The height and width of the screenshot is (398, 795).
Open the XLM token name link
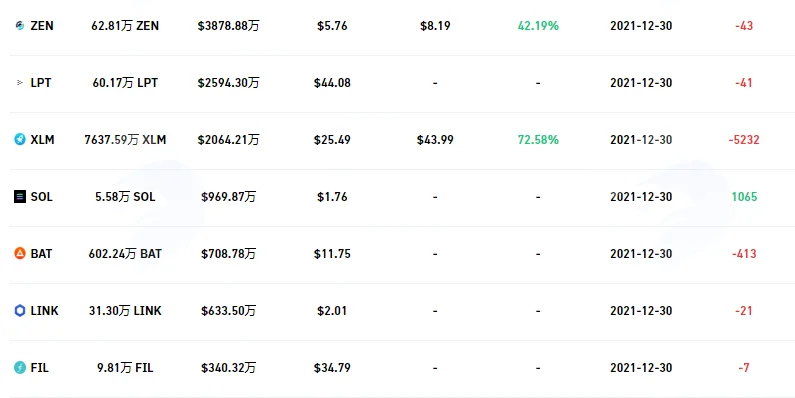tap(42, 140)
